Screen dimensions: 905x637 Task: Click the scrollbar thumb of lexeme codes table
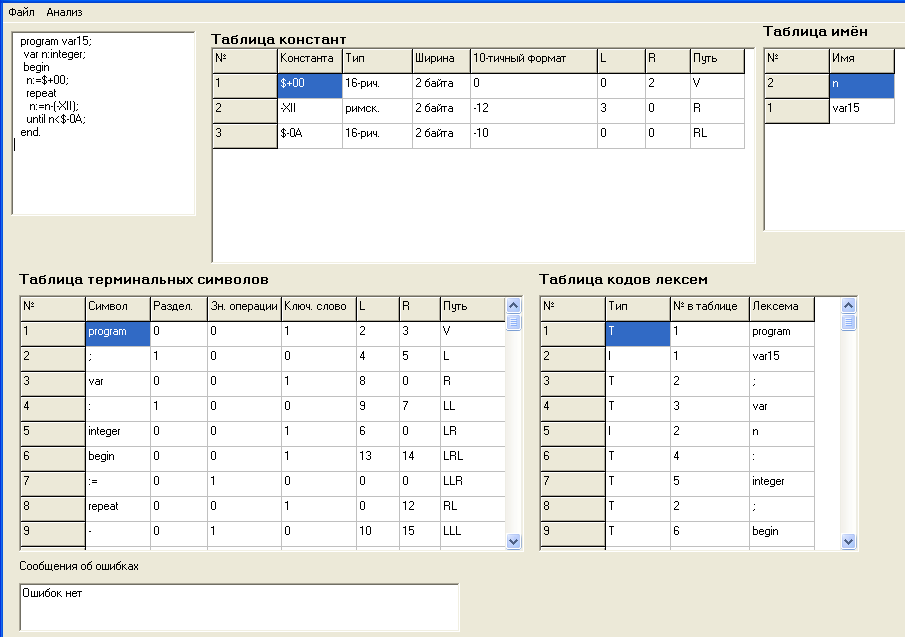[849, 322]
